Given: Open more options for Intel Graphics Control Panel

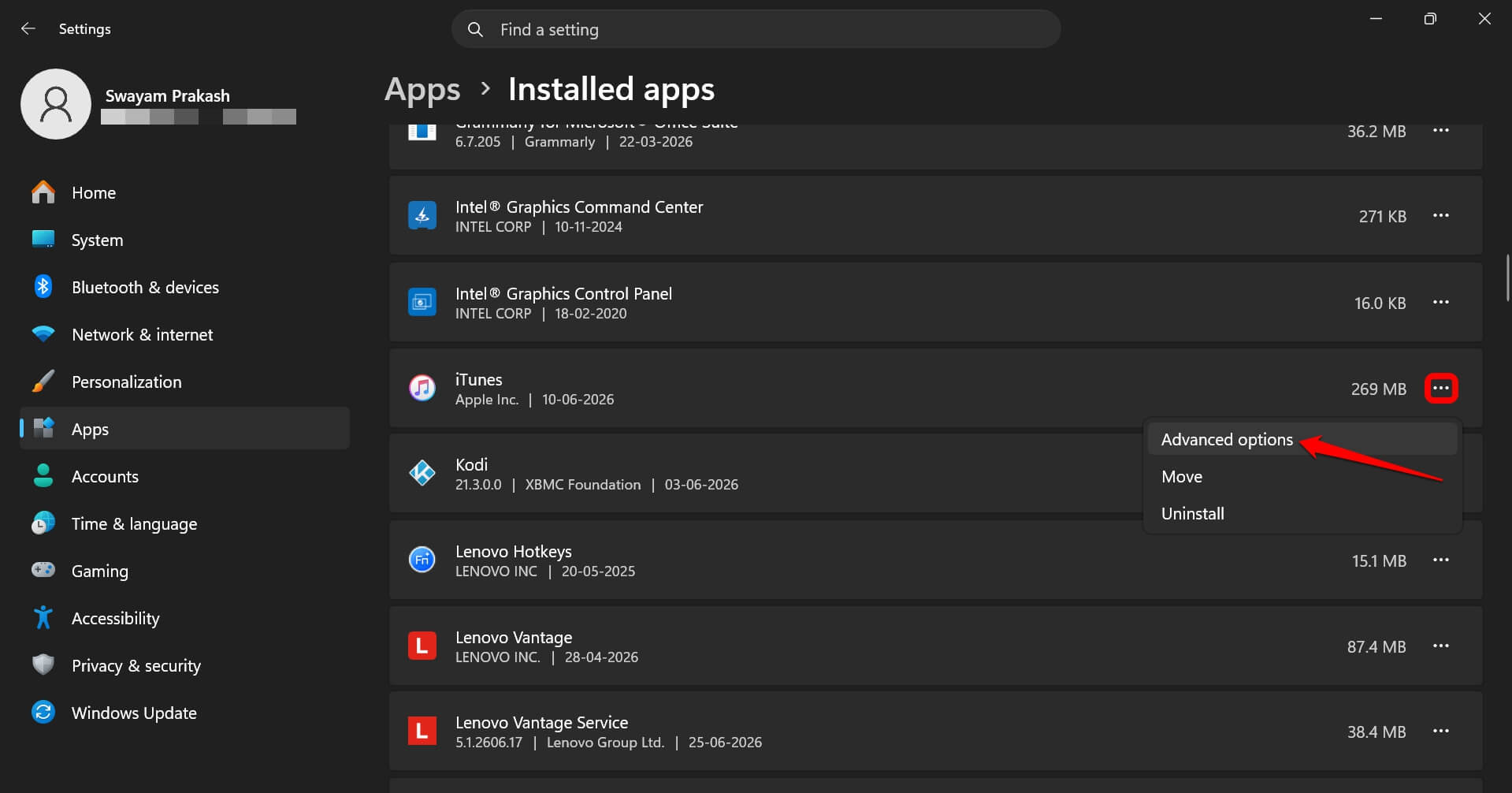Looking at the screenshot, I should click(x=1441, y=303).
